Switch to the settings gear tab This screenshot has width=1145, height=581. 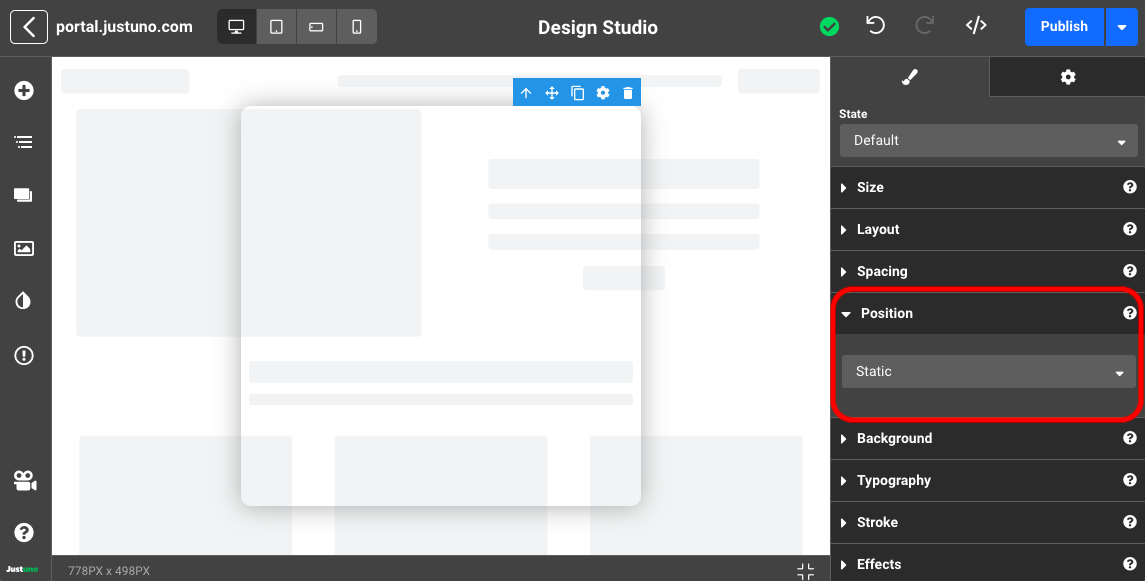[x=1067, y=77]
